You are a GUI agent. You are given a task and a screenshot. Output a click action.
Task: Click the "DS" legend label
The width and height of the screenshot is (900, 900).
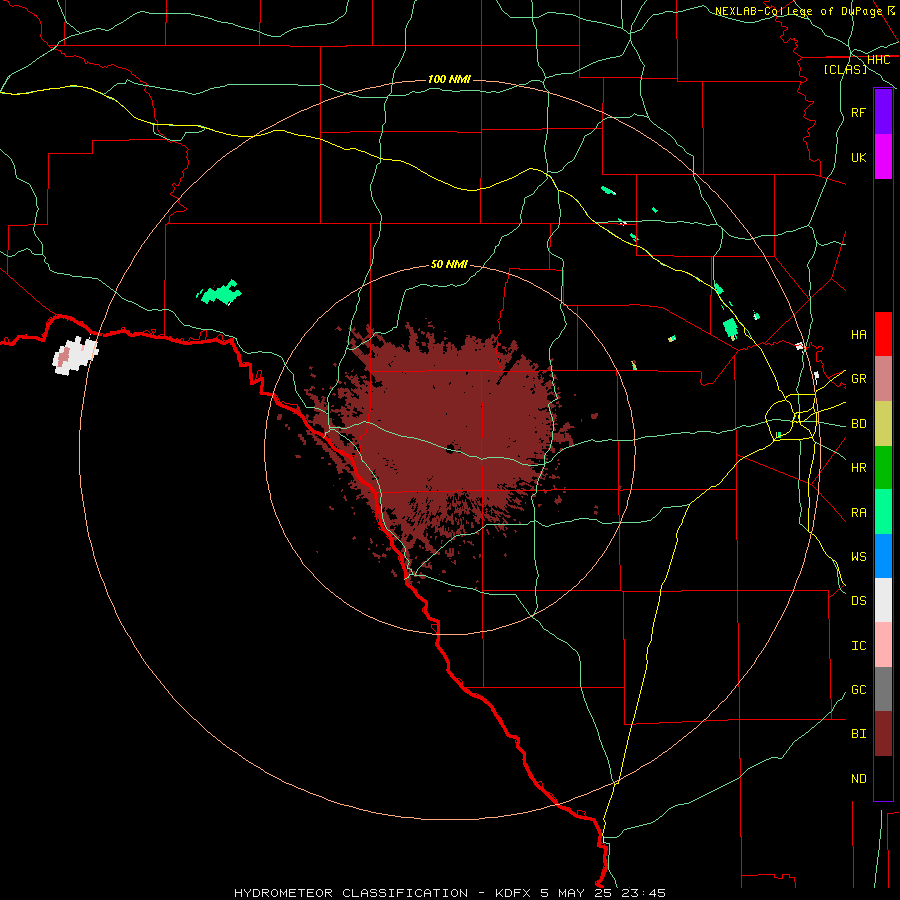(x=858, y=601)
